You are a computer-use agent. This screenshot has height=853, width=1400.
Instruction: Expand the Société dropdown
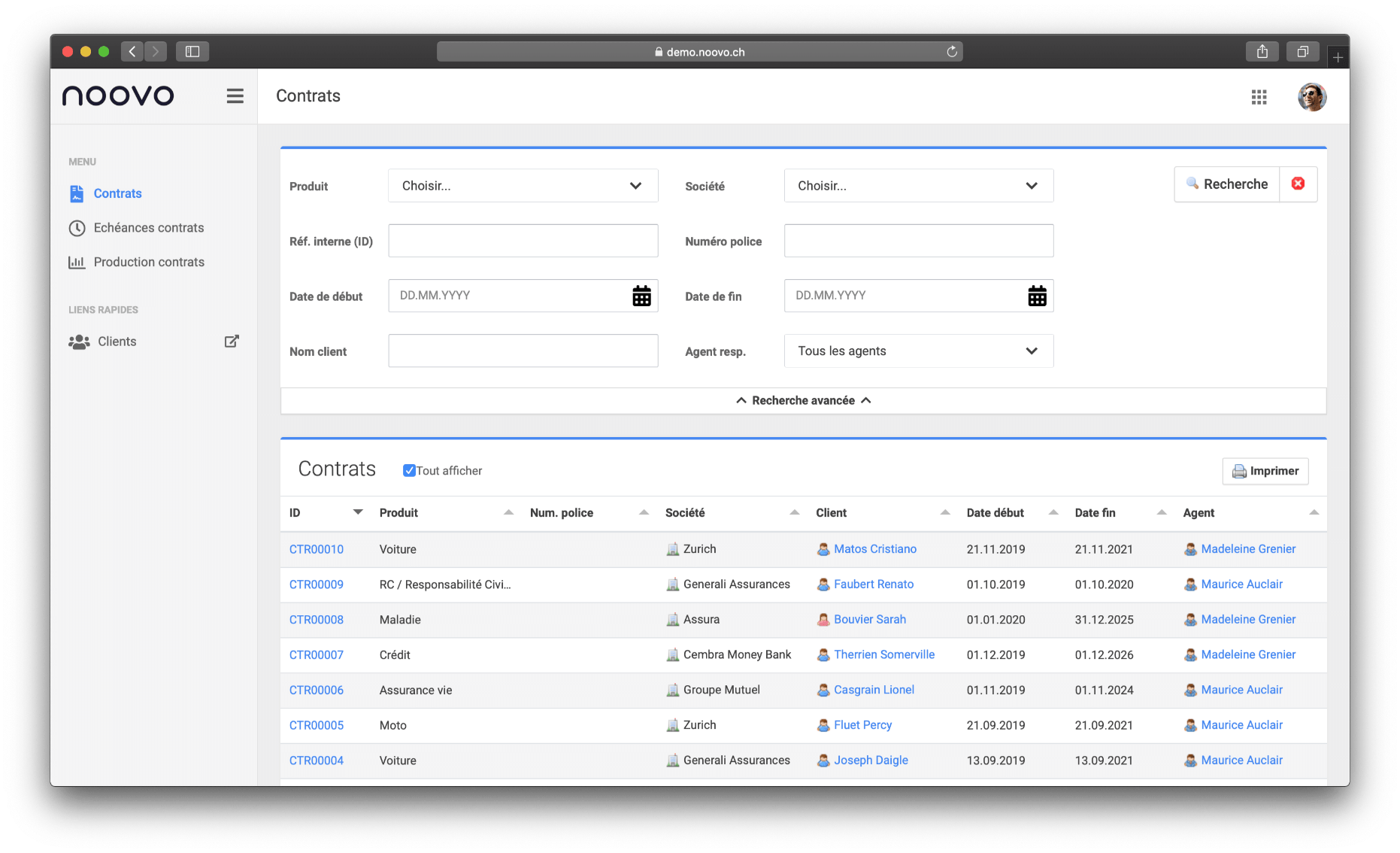tap(918, 186)
